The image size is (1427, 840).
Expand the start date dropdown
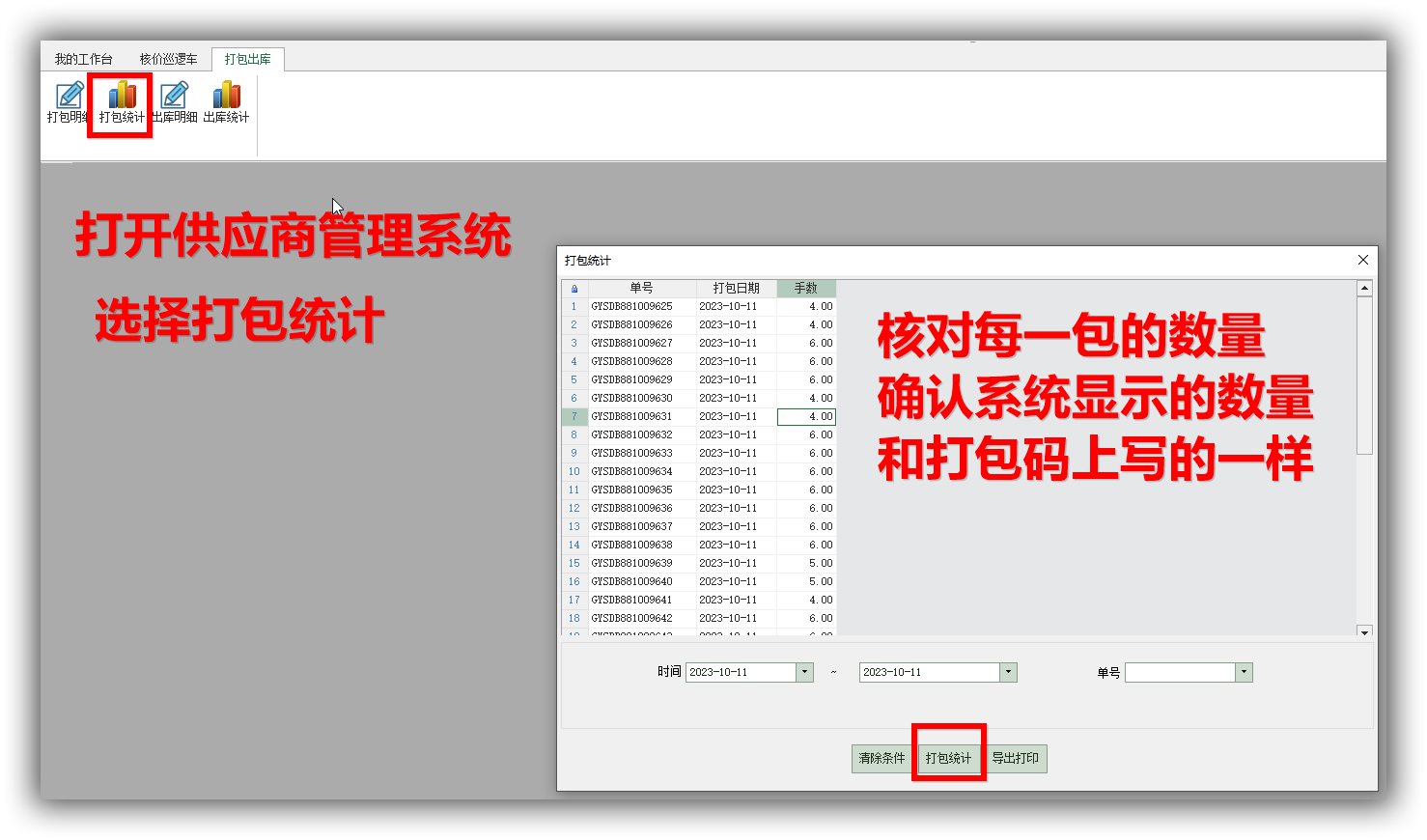pos(804,672)
